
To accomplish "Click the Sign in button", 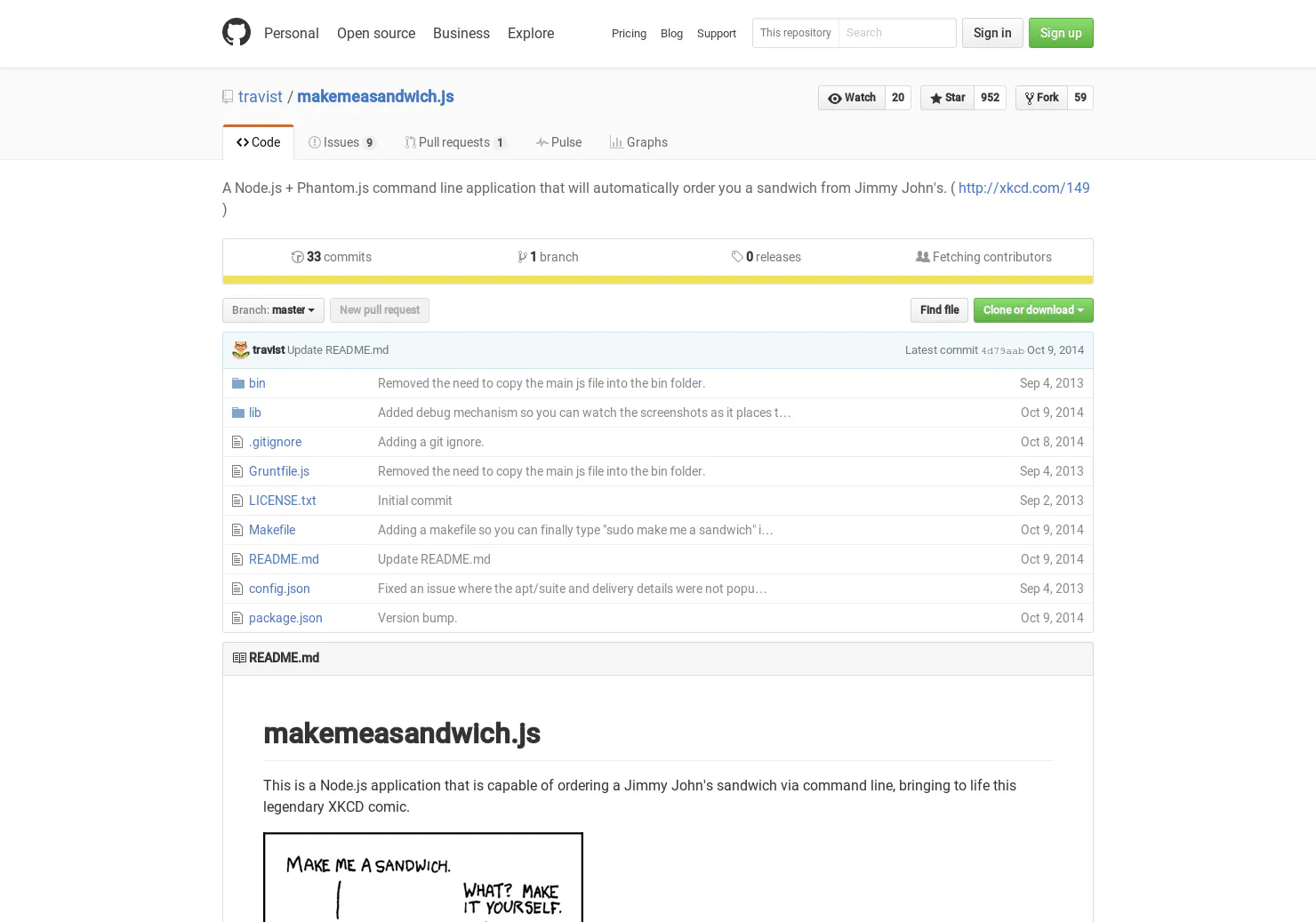I will [992, 33].
